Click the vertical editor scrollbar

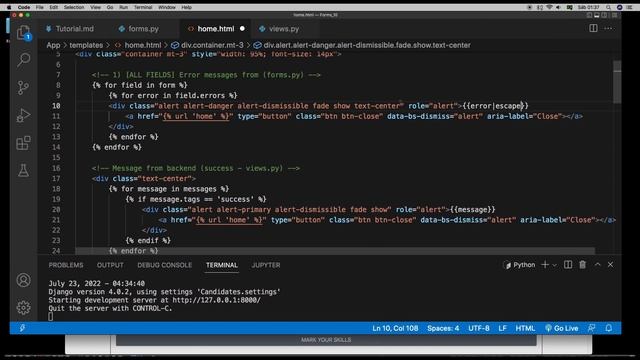[617, 82]
